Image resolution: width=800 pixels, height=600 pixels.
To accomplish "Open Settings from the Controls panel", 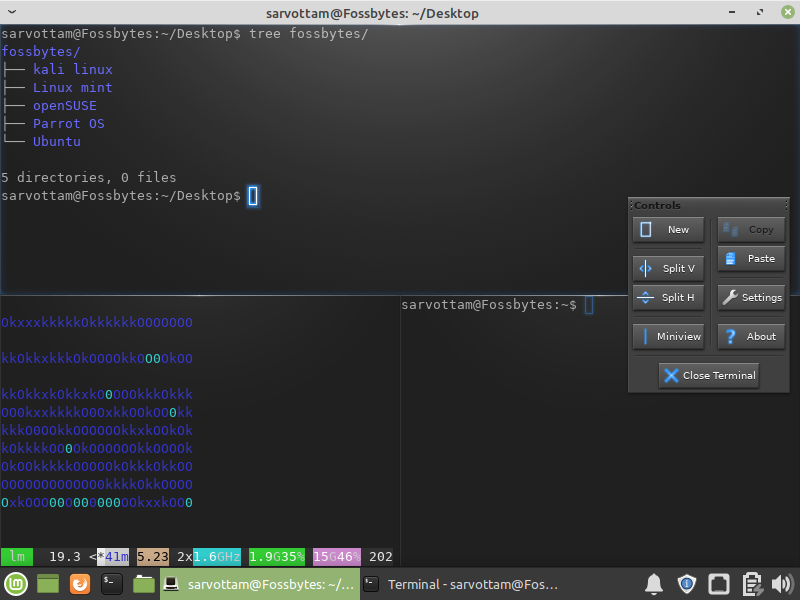I will click(x=751, y=297).
